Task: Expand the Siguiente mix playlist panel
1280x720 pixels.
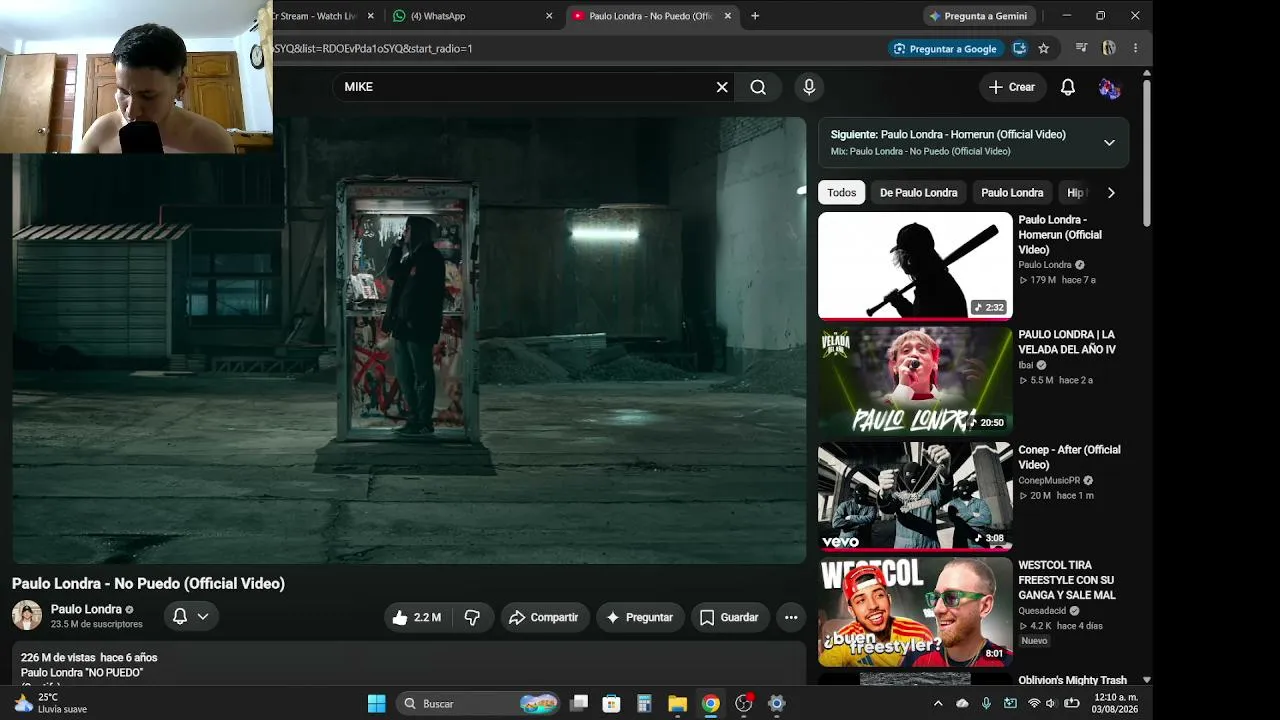Action: 1109,143
